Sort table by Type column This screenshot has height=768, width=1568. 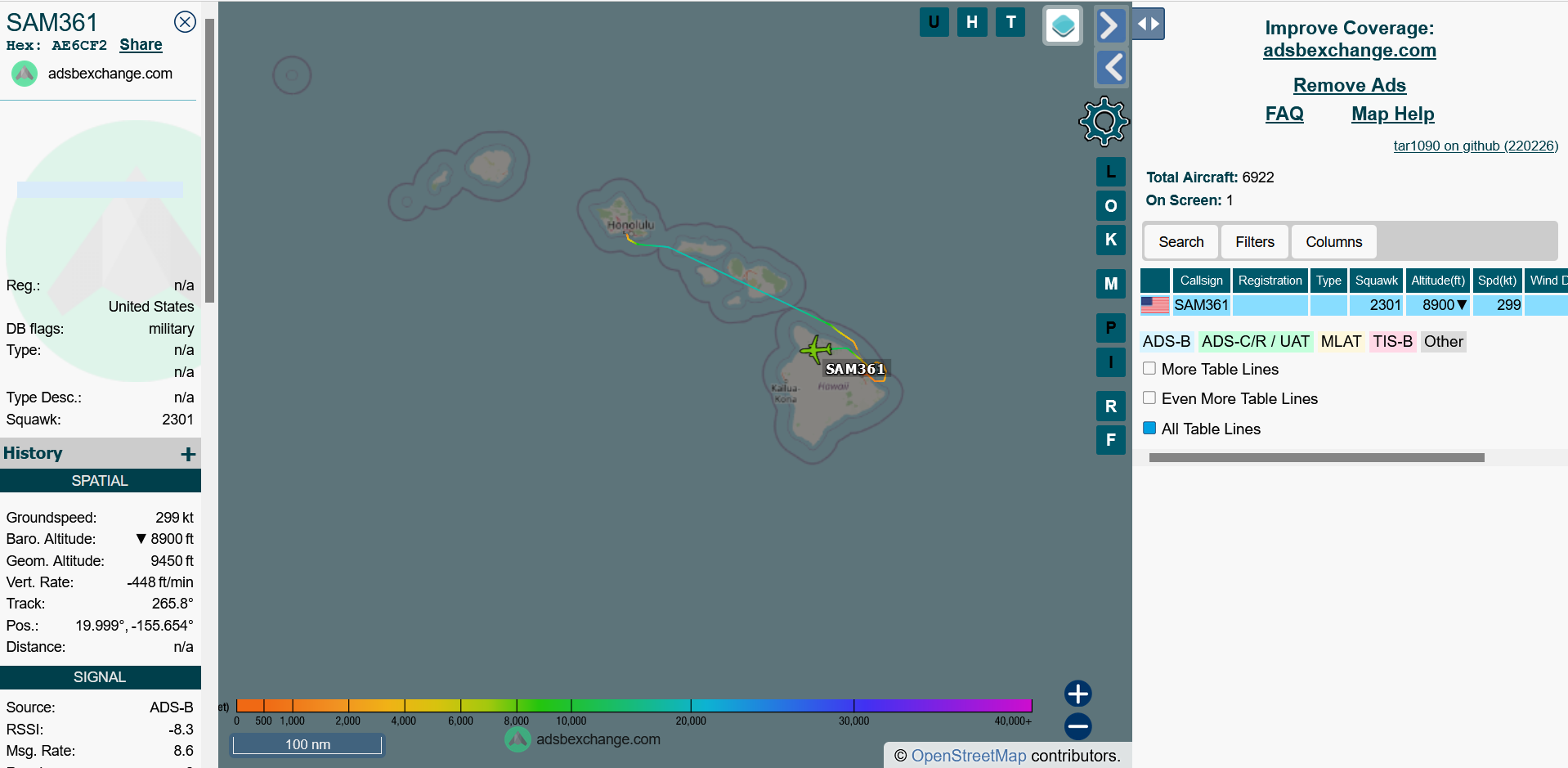pyautogui.click(x=1328, y=281)
